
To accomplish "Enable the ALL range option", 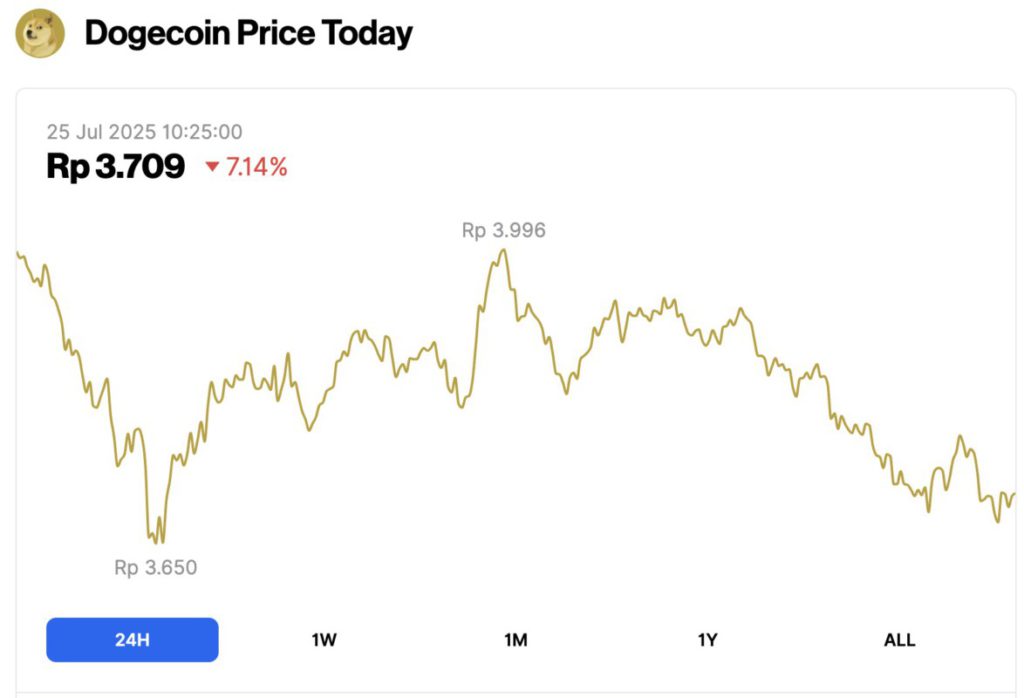I will tap(899, 639).
